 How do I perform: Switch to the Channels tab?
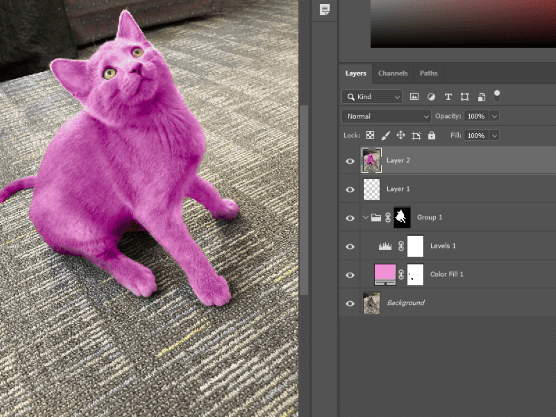(393, 73)
